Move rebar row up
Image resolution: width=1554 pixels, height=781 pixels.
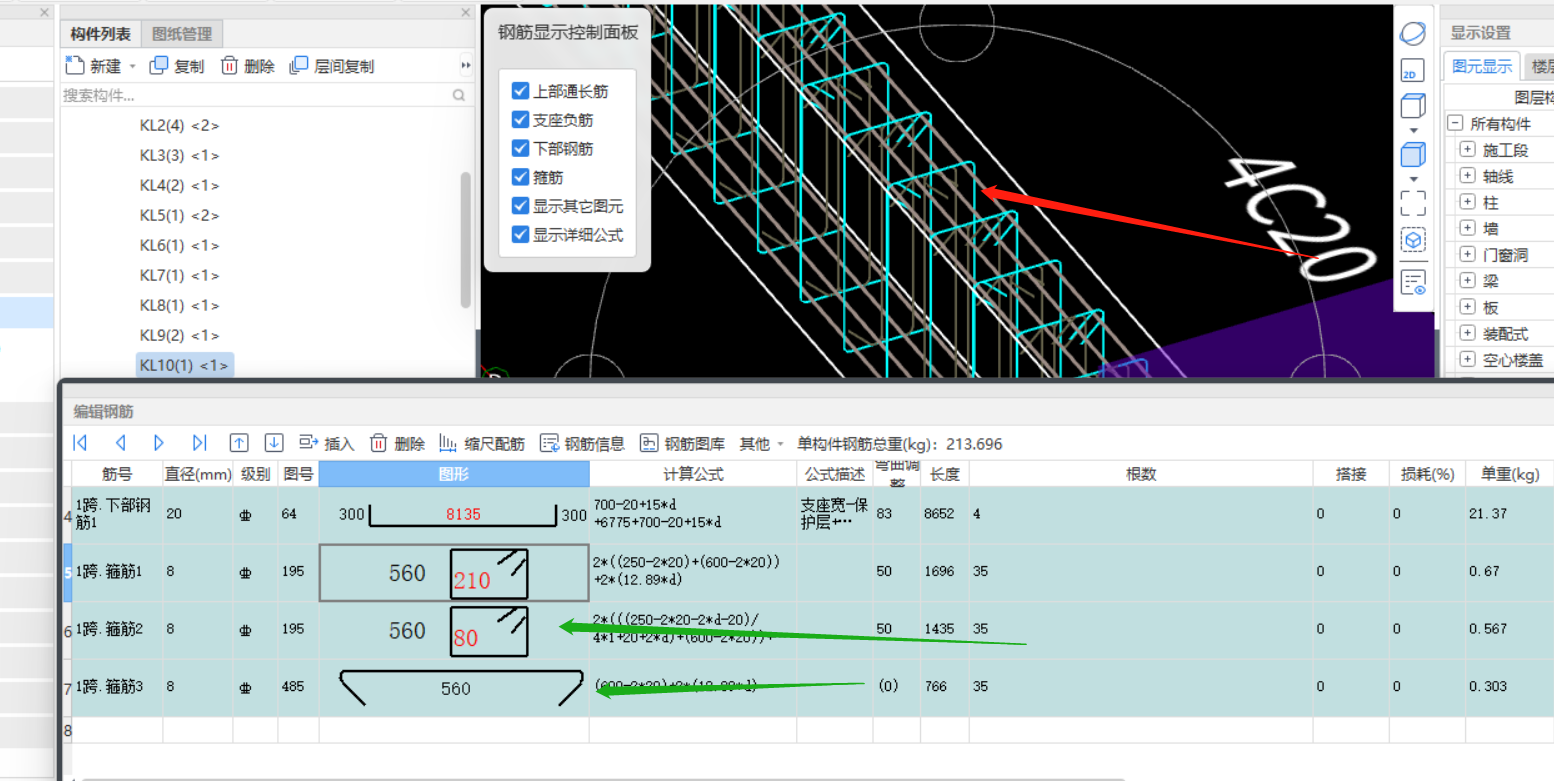(239, 443)
